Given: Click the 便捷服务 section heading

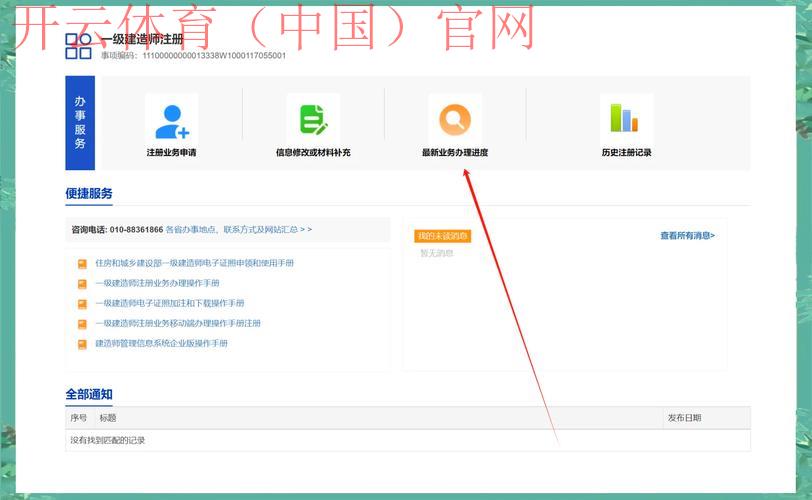Looking at the screenshot, I should coord(89,194).
